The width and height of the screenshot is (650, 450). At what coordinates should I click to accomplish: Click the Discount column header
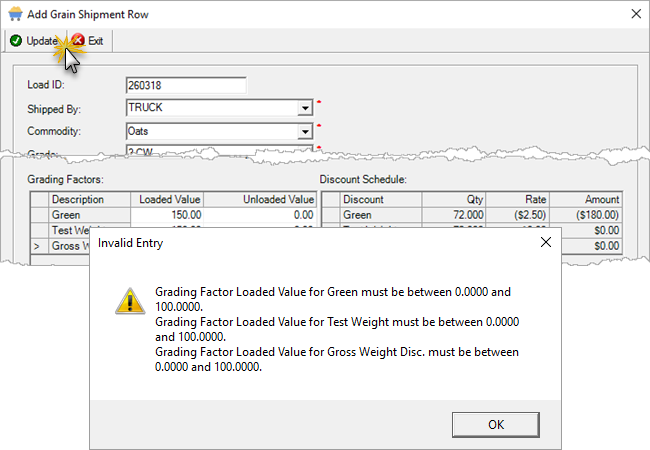381,199
